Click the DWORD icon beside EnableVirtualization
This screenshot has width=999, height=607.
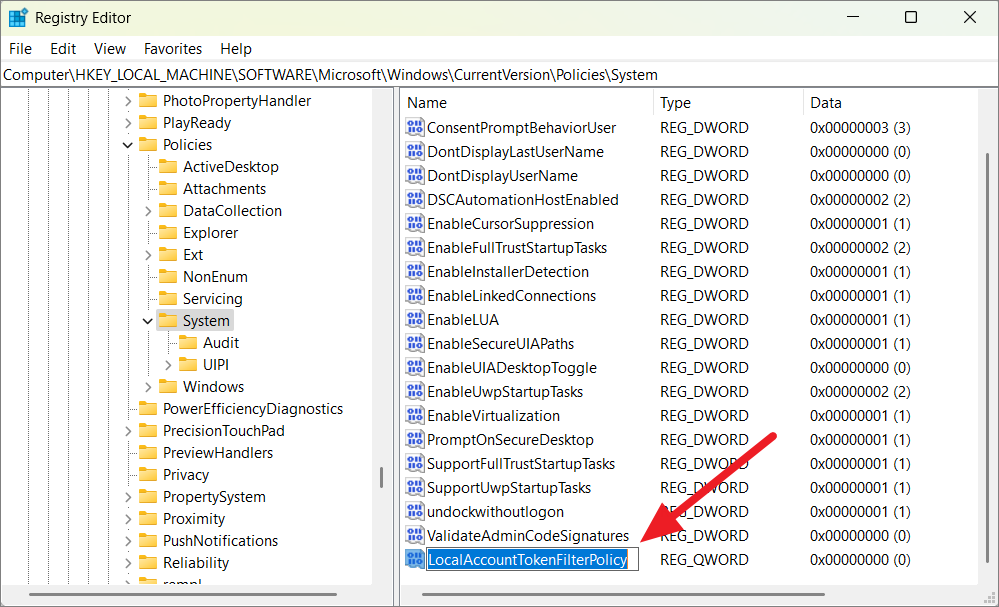pyautogui.click(x=415, y=415)
